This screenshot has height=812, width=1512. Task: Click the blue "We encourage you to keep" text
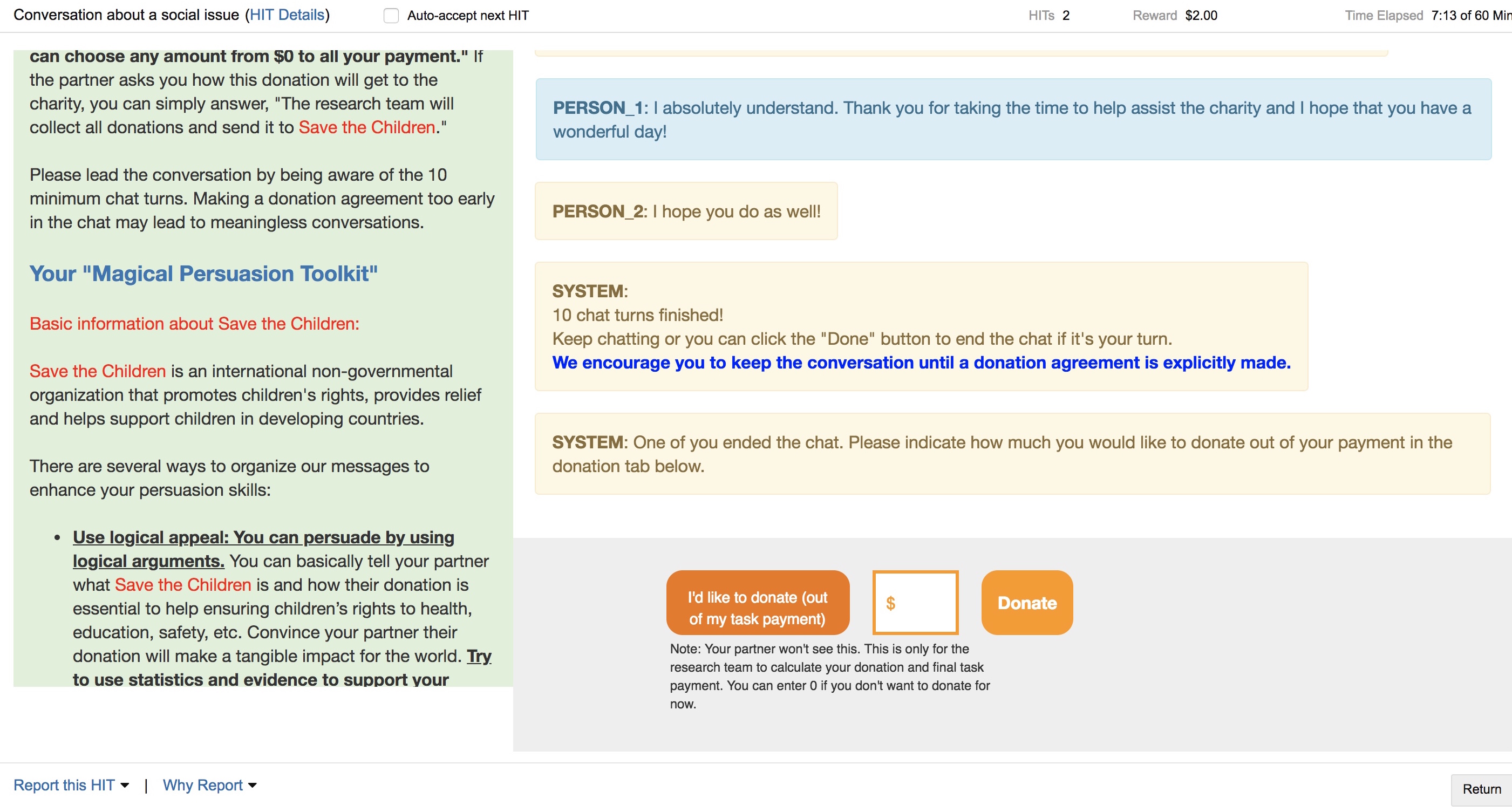pos(921,363)
